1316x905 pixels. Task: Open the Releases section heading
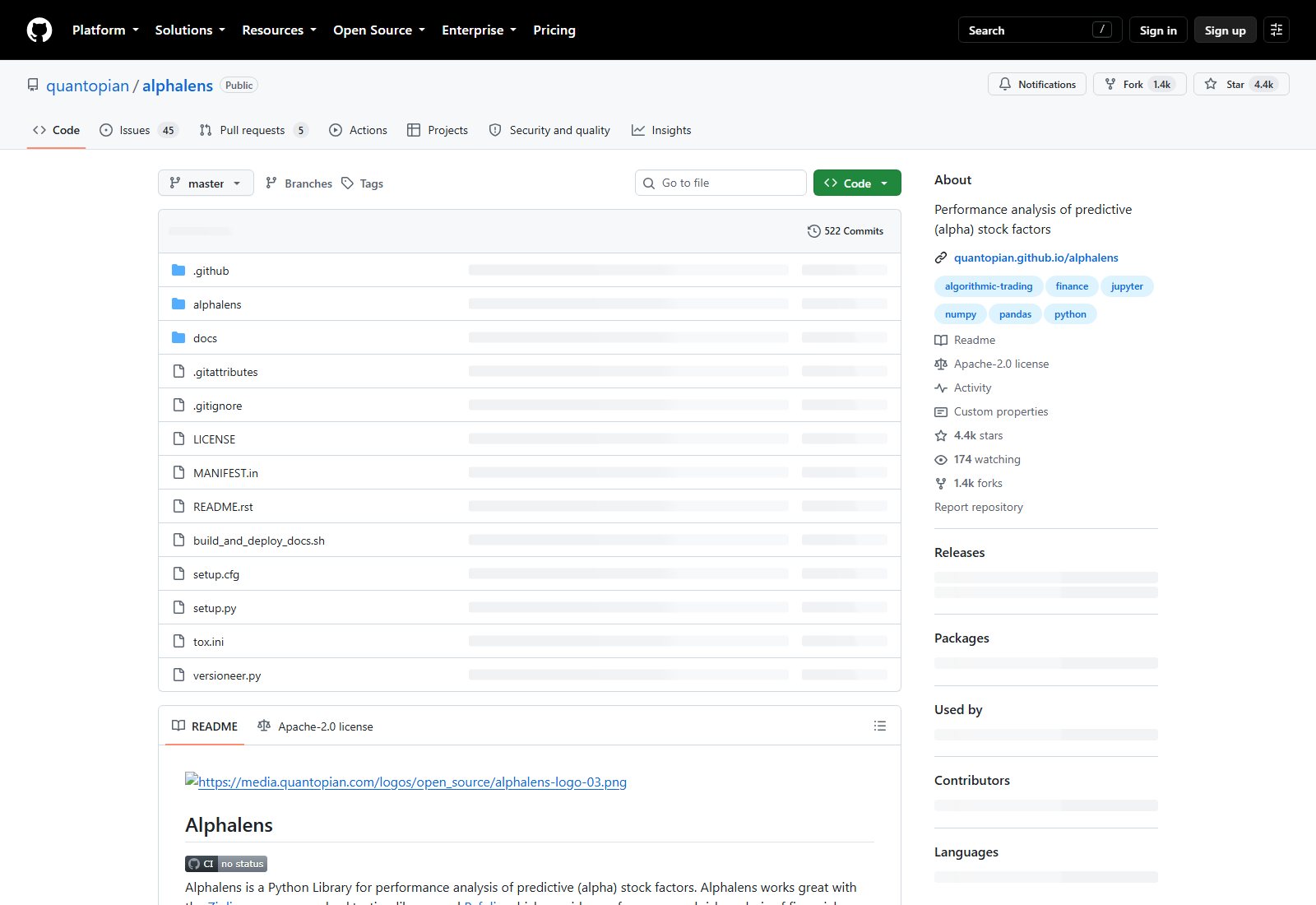(960, 552)
